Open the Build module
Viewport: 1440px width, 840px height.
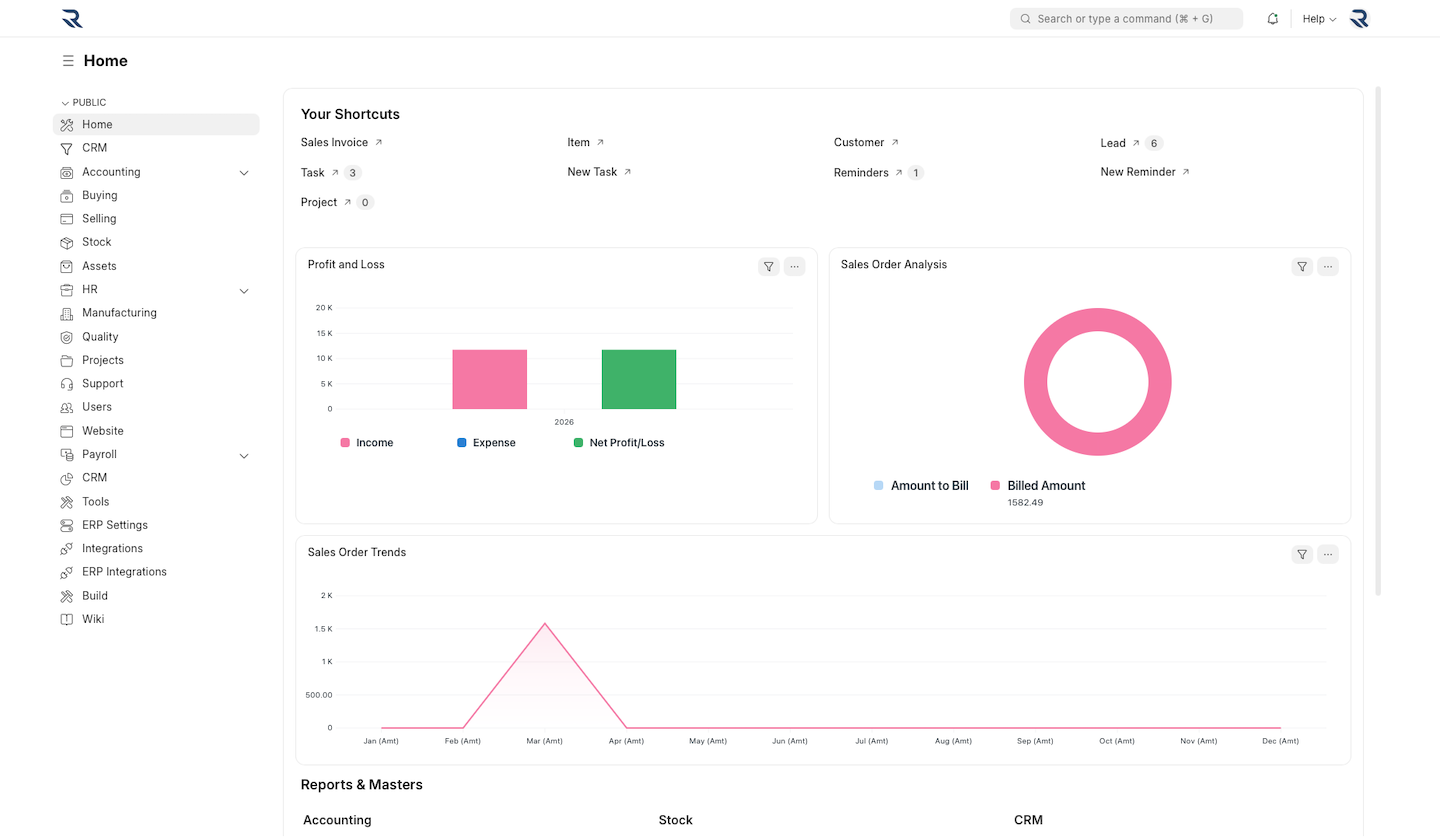[92, 595]
